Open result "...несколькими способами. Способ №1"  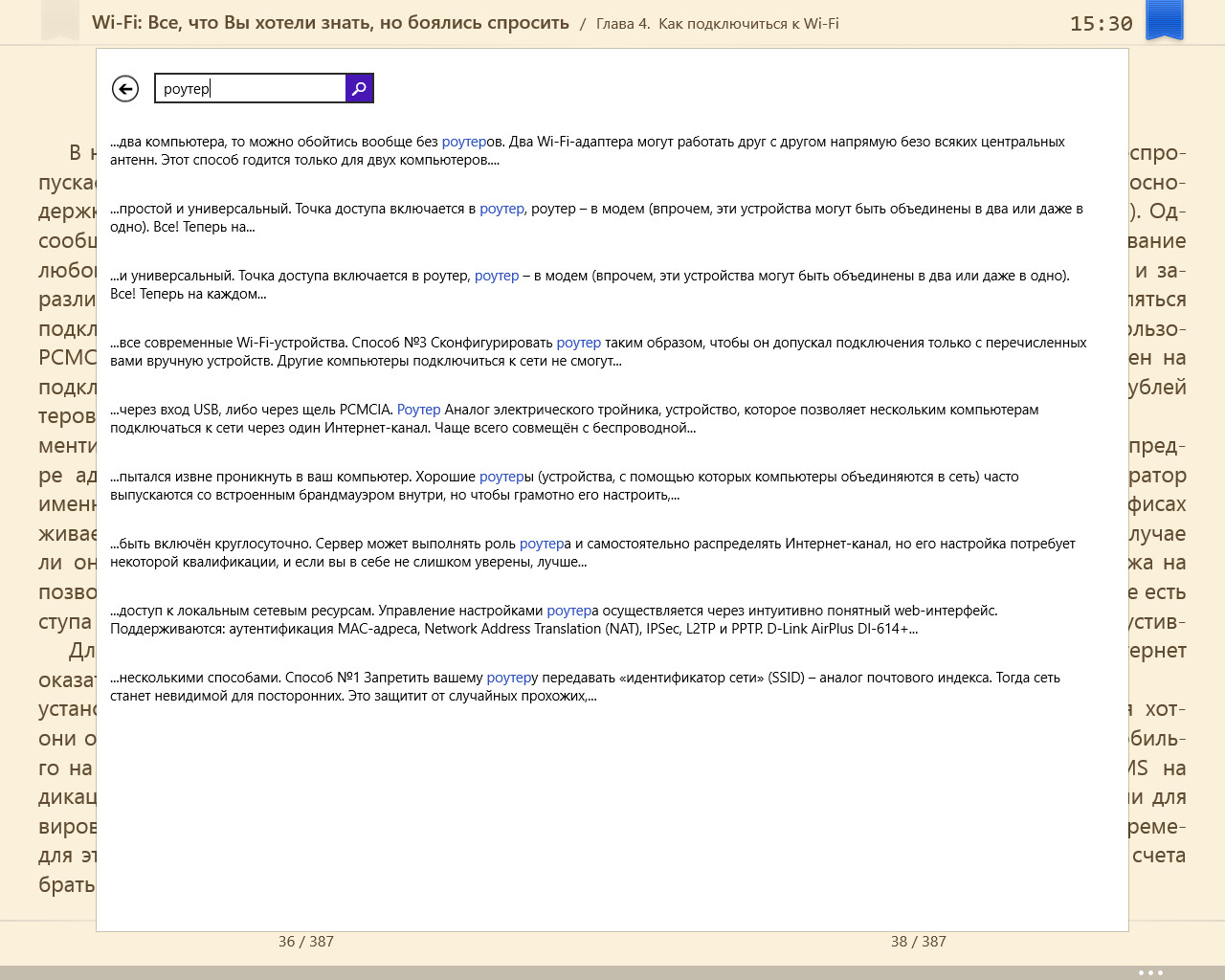(585, 686)
